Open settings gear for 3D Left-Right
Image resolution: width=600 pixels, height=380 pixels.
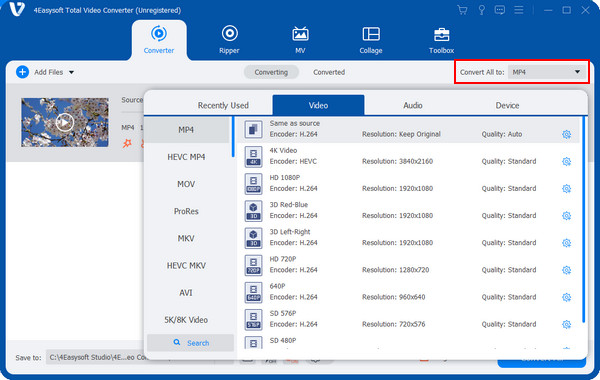[x=567, y=243]
